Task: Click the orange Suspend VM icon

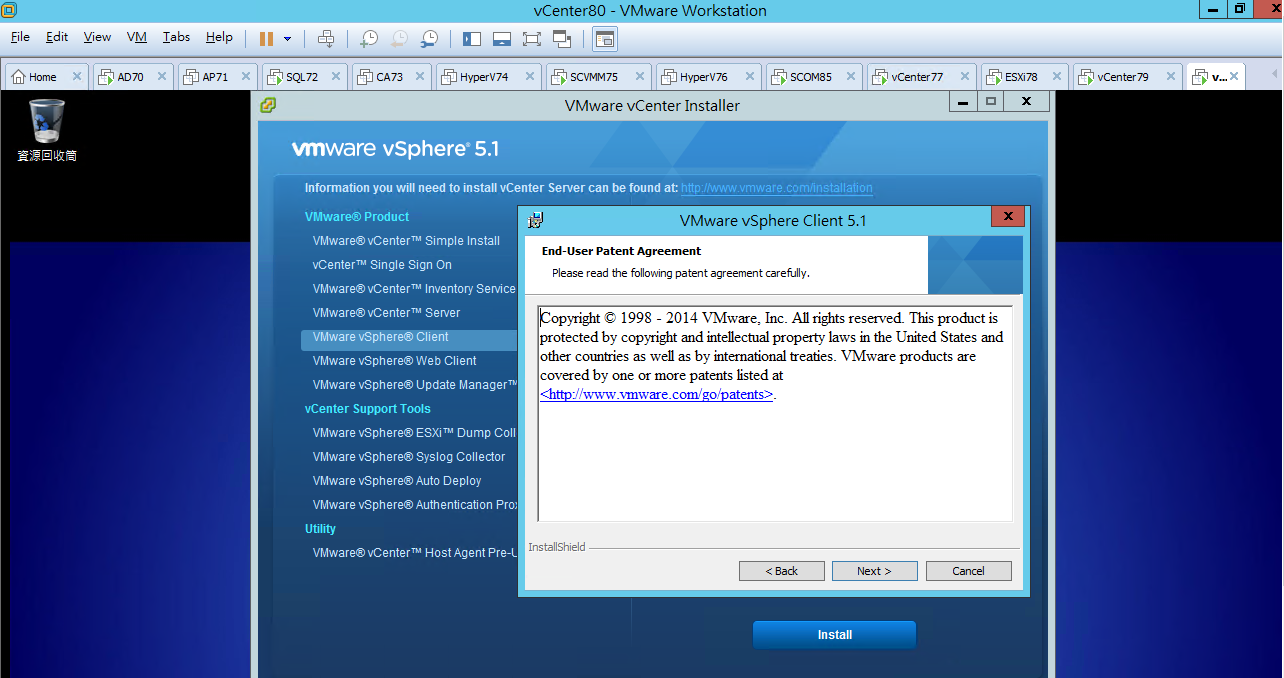Action: 266,39
